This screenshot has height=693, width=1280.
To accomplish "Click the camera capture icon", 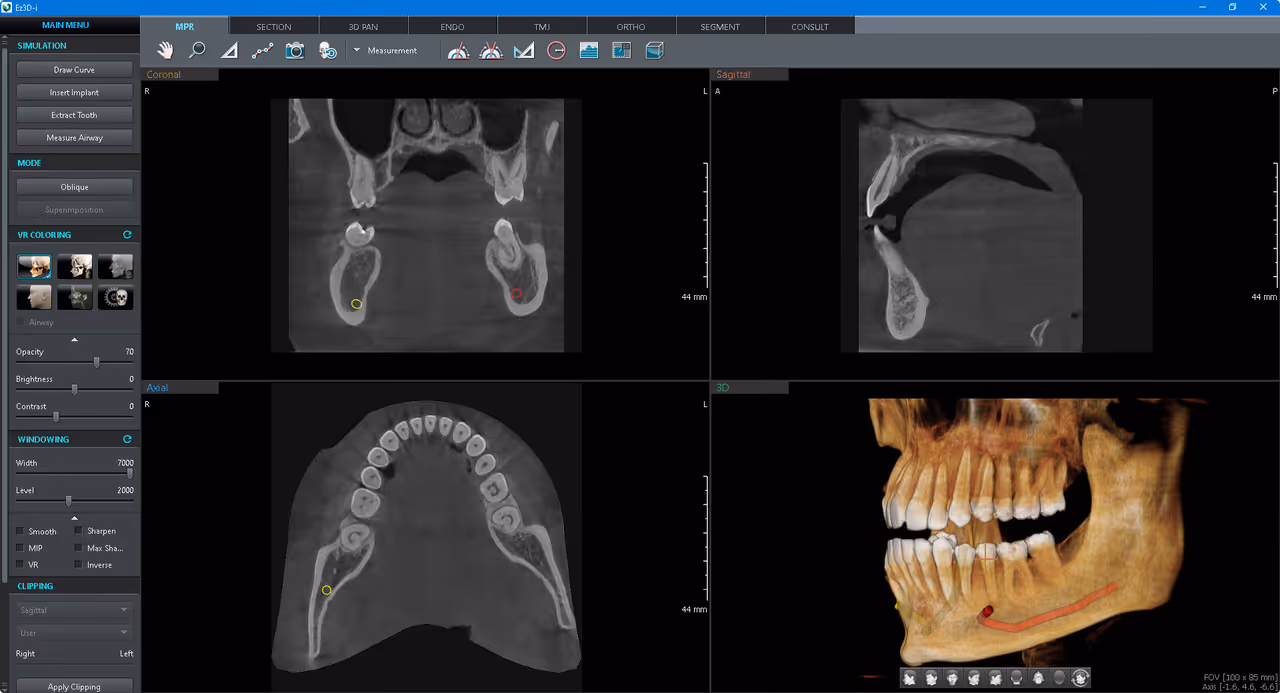I will 294,50.
